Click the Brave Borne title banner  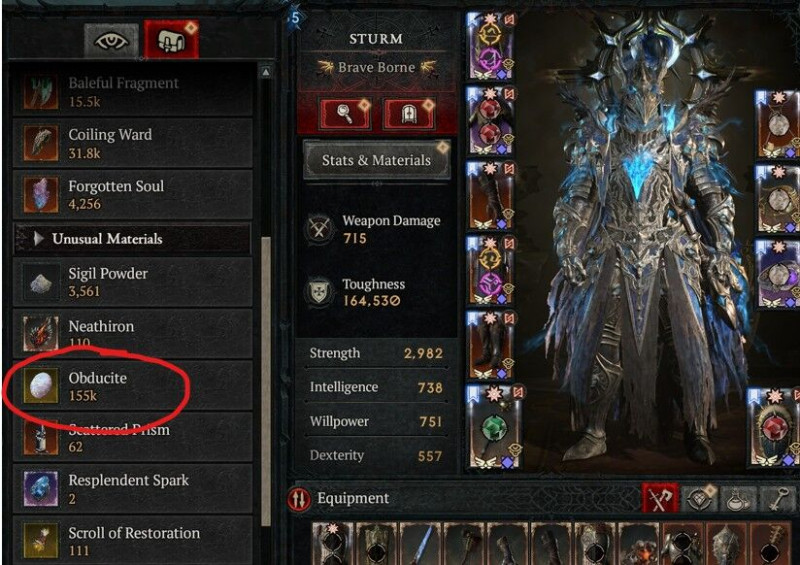(377, 67)
